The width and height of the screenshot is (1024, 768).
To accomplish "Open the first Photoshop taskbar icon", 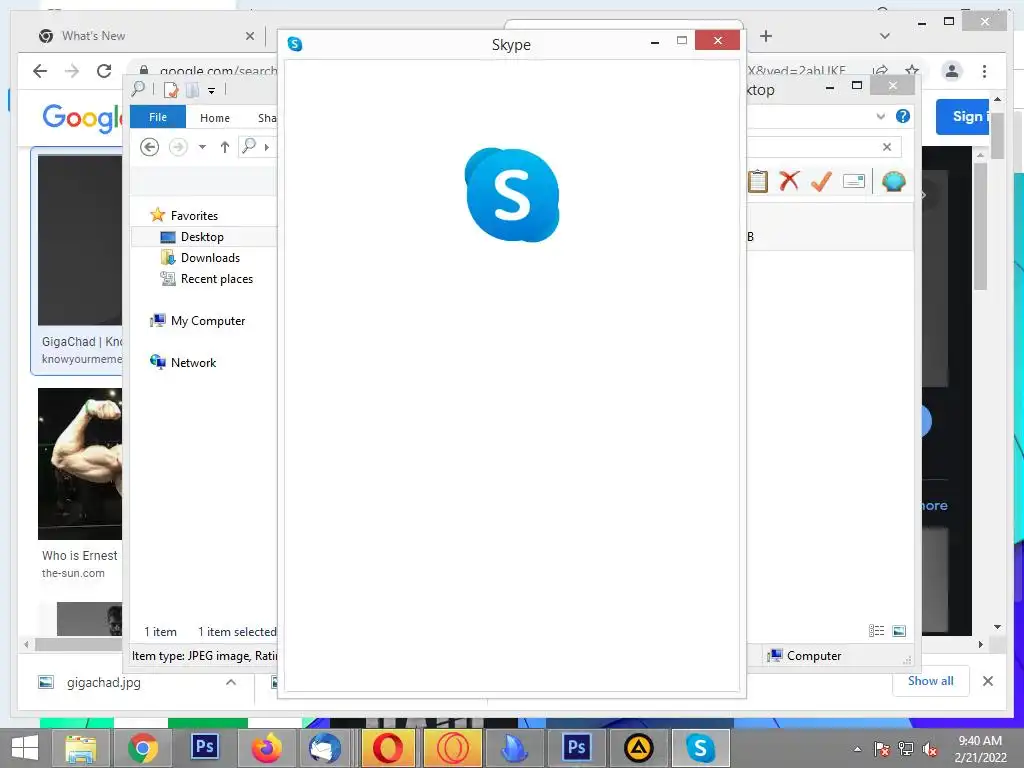I will click(x=204, y=746).
